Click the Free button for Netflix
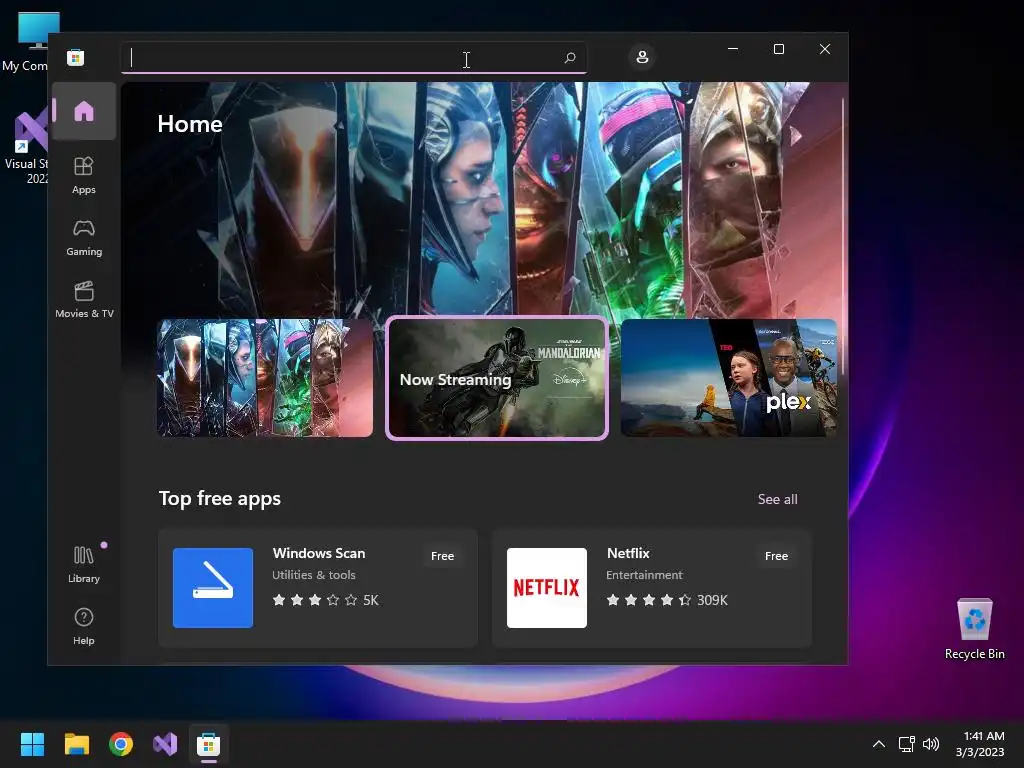This screenshot has height=768, width=1024. [x=776, y=556]
